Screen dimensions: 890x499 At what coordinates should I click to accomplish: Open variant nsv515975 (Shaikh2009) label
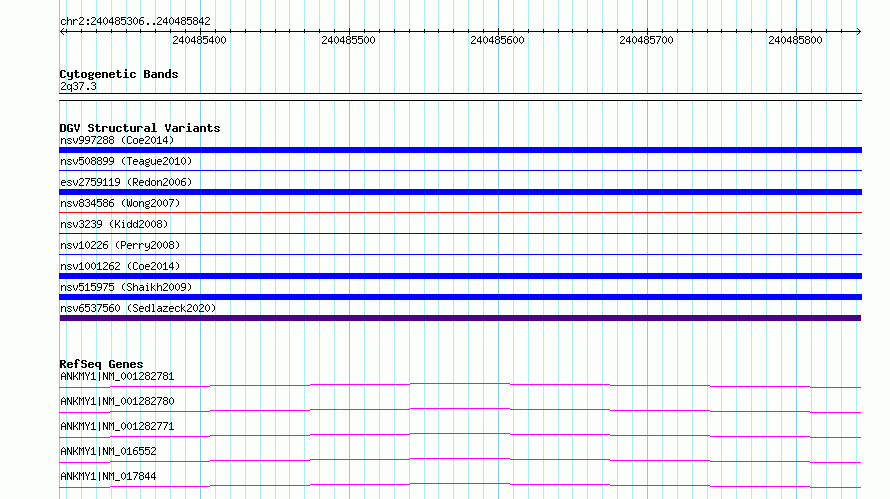(126, 287)
